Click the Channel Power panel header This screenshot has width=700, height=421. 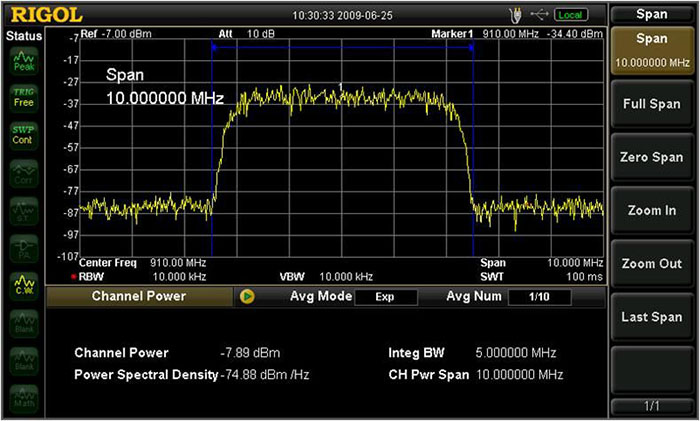pyautogui.click(x=139, y=297)
